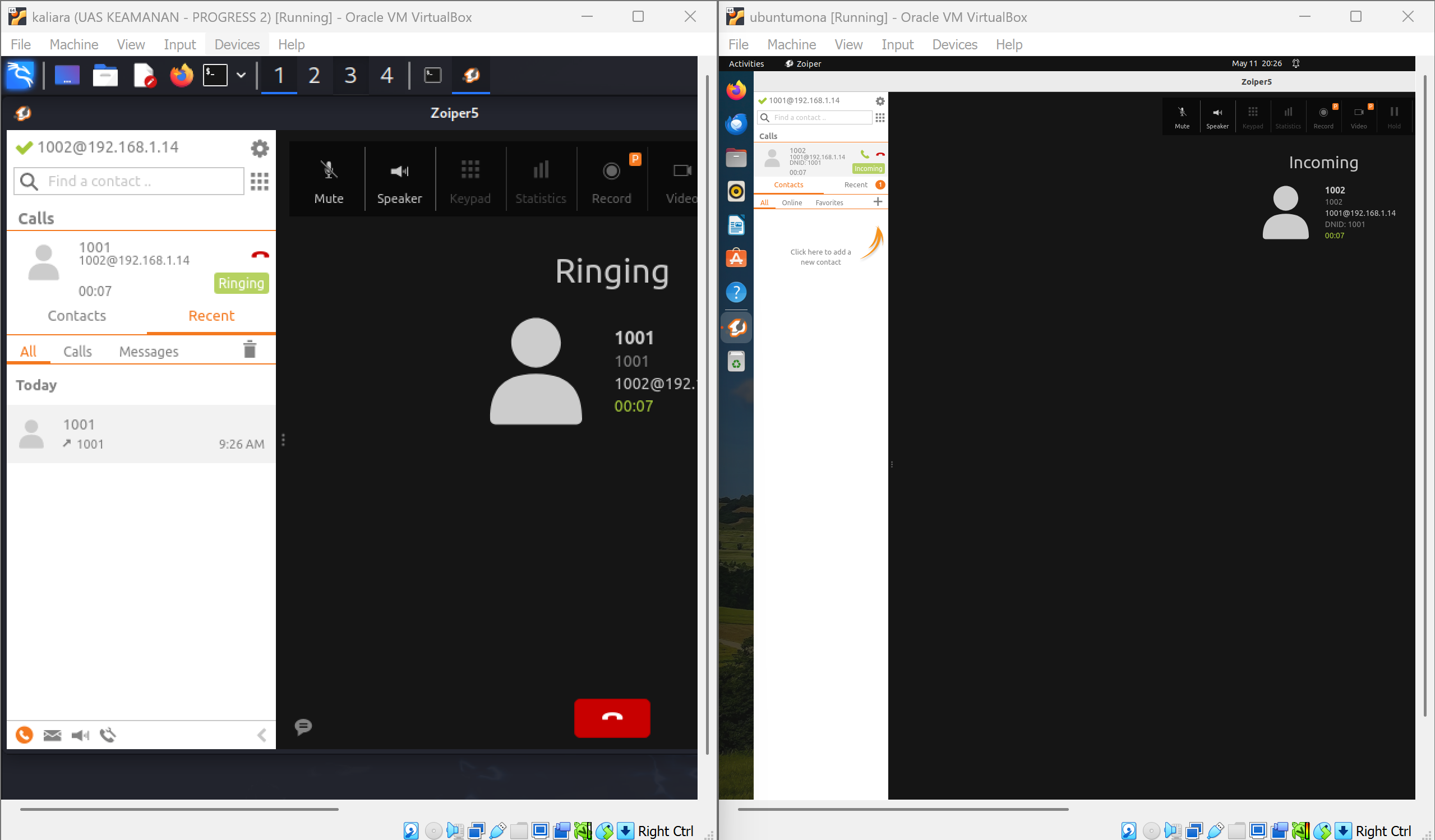Open the envelope messages icon in bottom bar
This screenshot has height=840, width=1435.
tap(52, 735)
